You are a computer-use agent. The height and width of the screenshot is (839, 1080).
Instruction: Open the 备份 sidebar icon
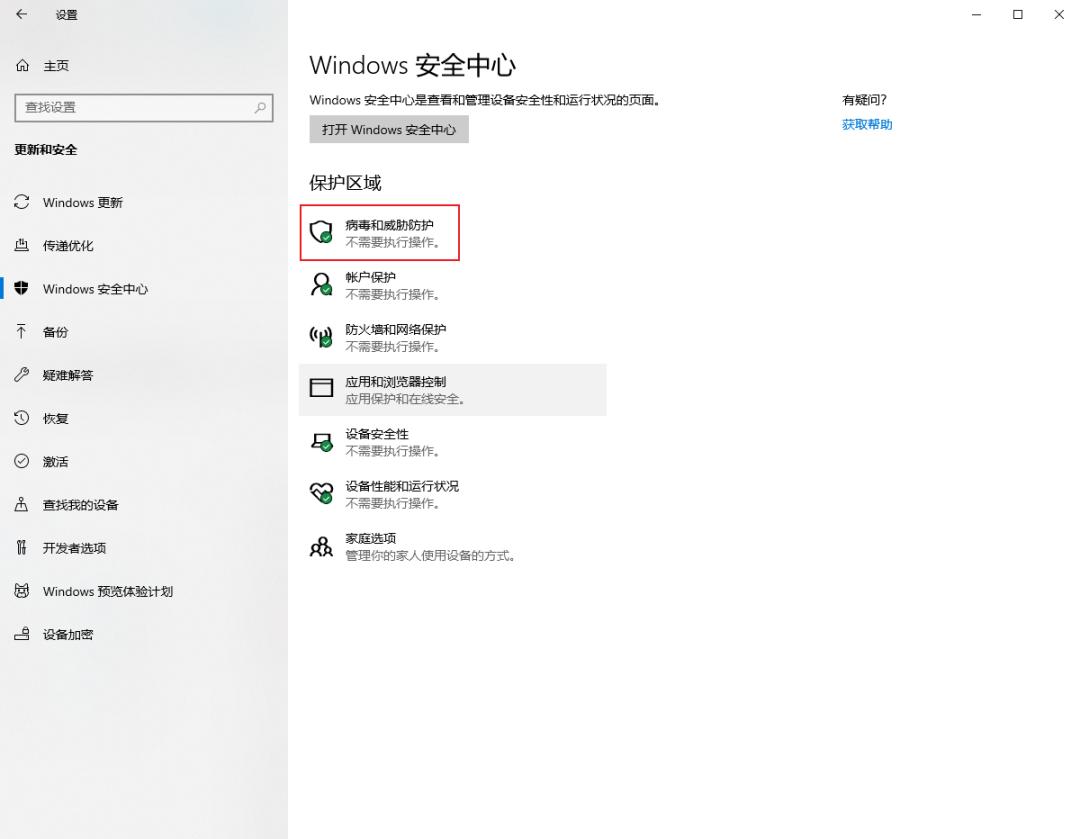[x=21, y=332]
